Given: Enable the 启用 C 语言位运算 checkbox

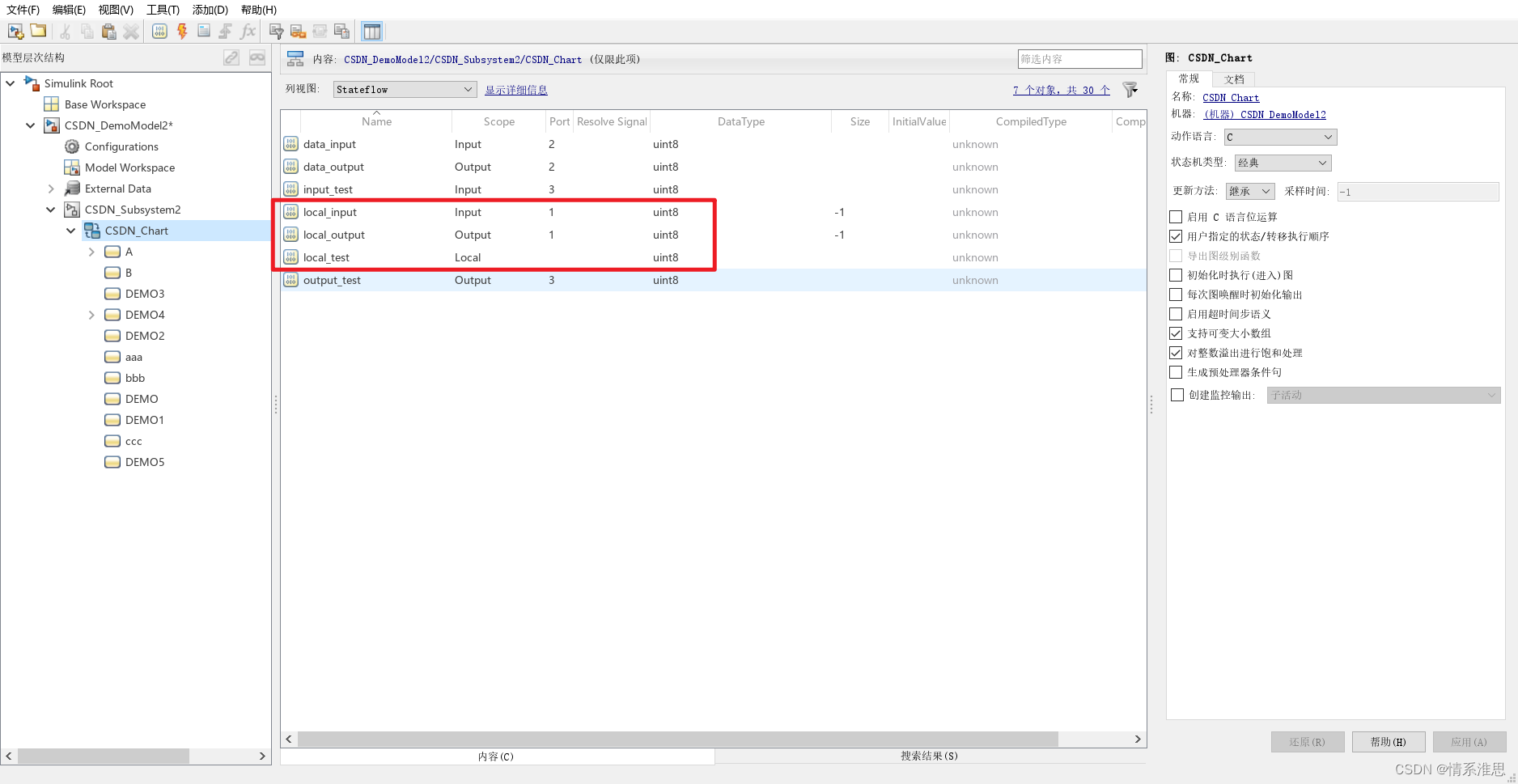Looking at the screenshot, I should pos(1176,217).
